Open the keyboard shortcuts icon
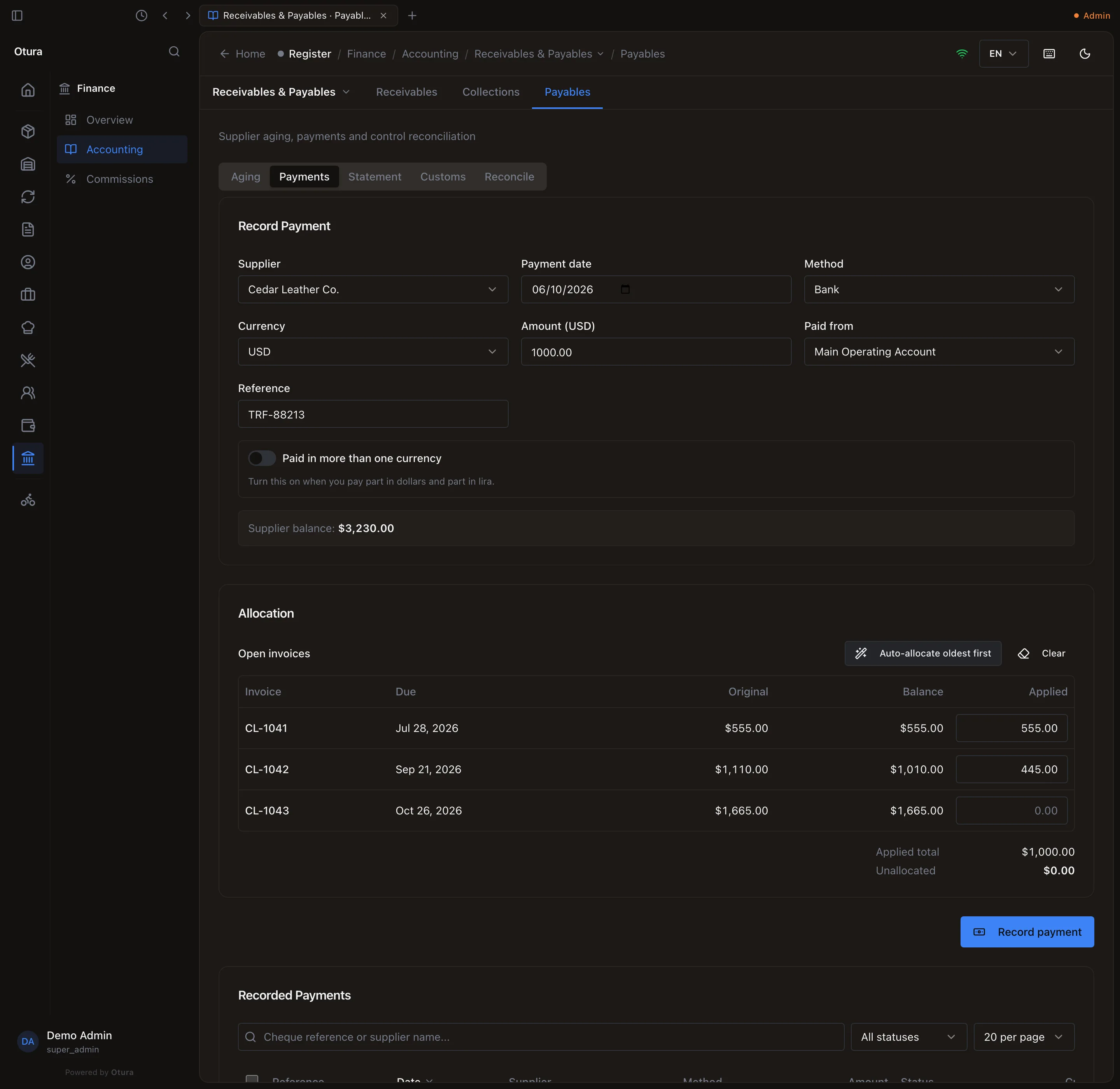Viewport: 1120px width, 1089px height. tap(1049, 54)
